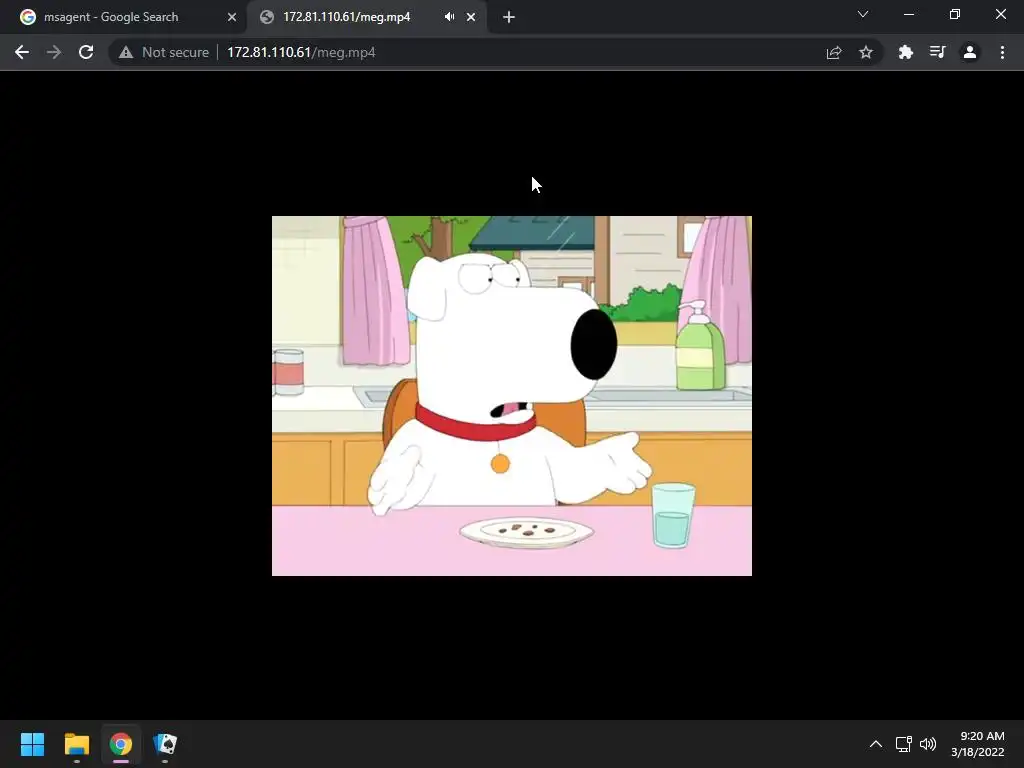Close the msagent Google Search tab

pyautogui.click(x=232, y=17)
